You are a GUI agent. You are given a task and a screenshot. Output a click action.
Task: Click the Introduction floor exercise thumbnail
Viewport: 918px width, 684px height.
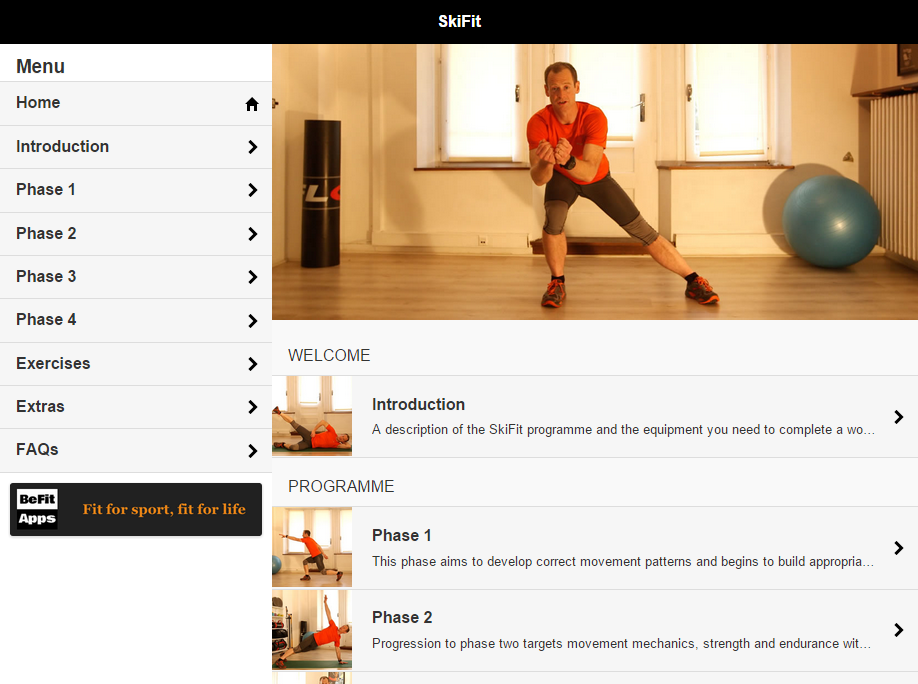(x=312, y=416)
